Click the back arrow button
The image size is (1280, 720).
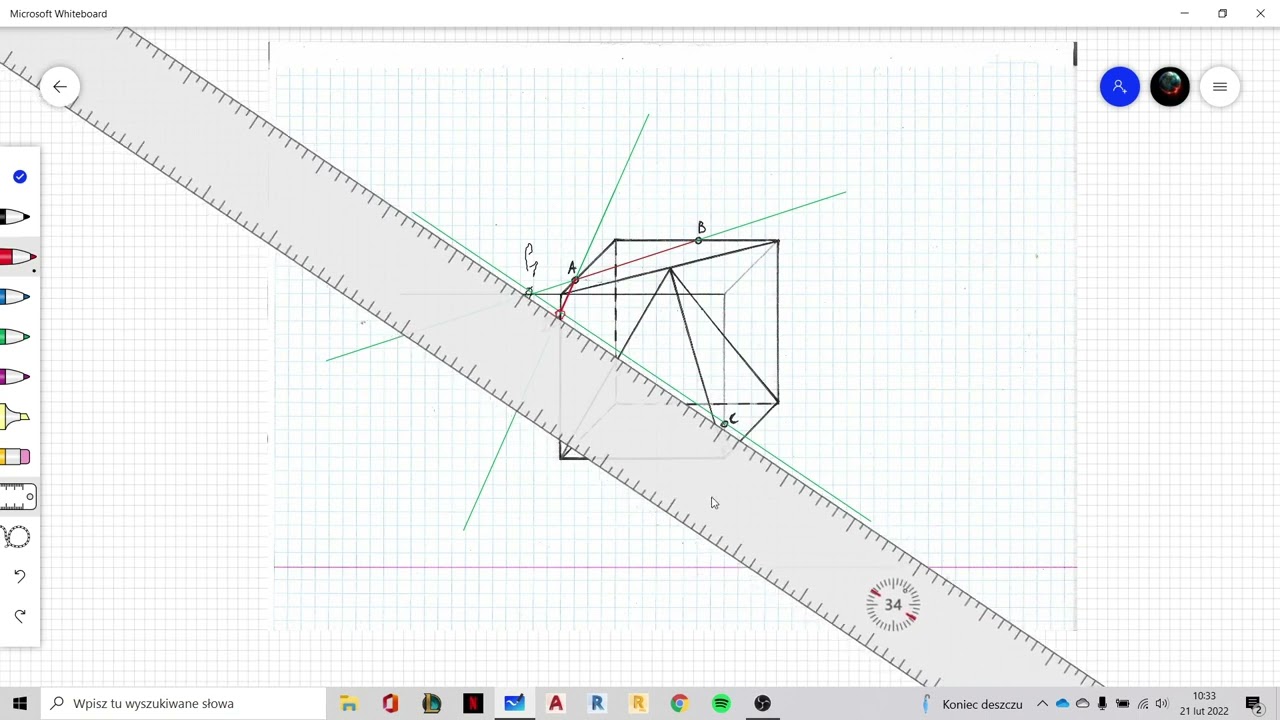pyautogui.click(x=60, y=87)
